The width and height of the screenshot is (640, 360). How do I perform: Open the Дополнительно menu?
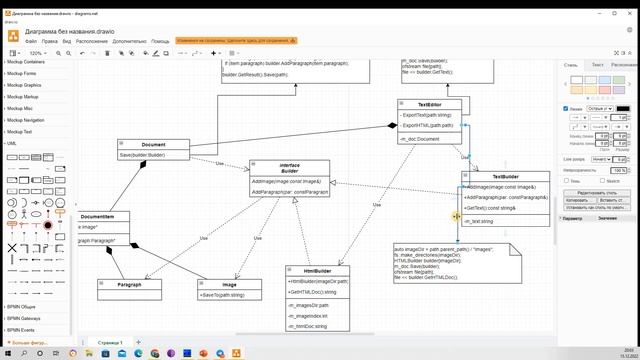[x=129, y=41]
